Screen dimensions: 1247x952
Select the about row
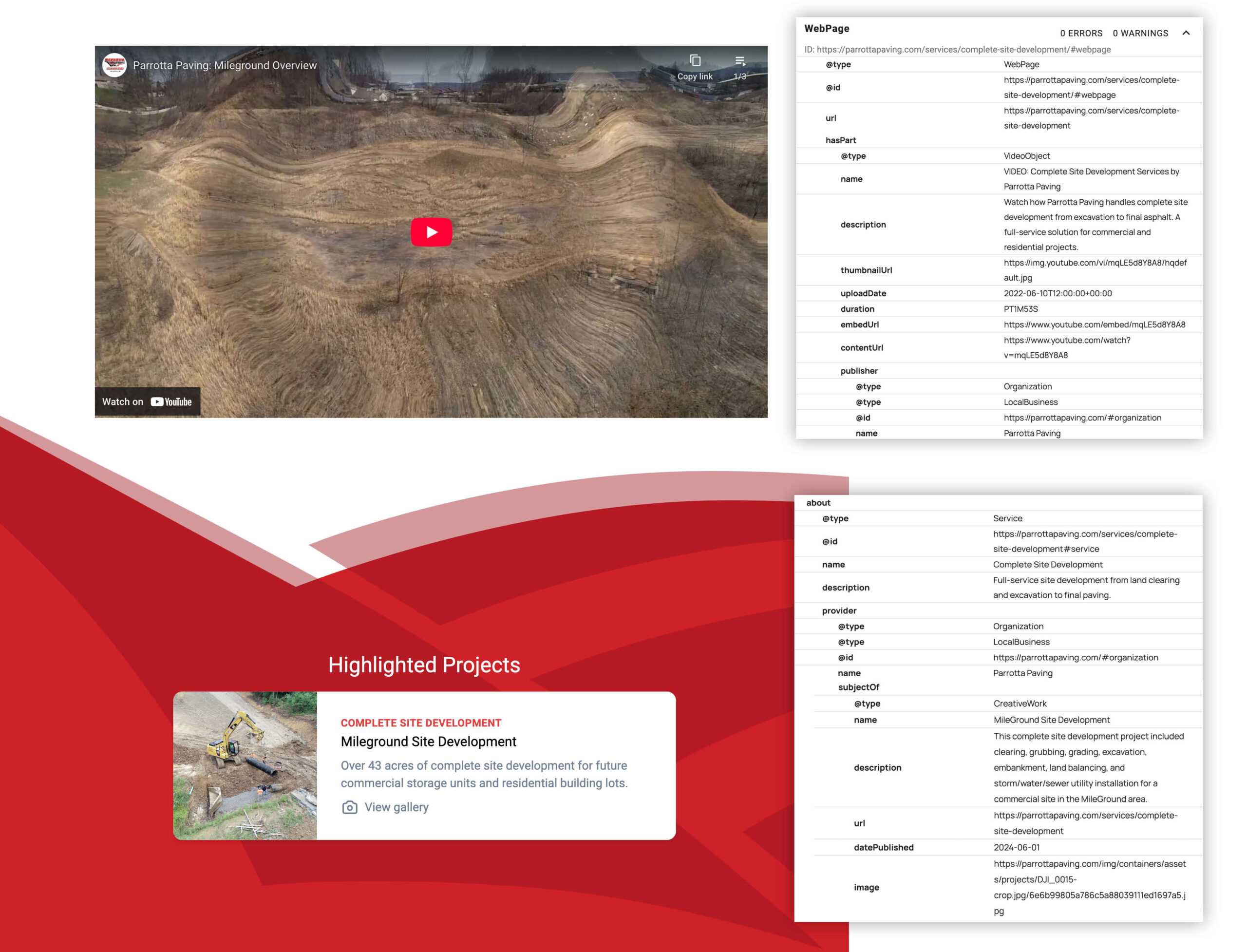998,503
